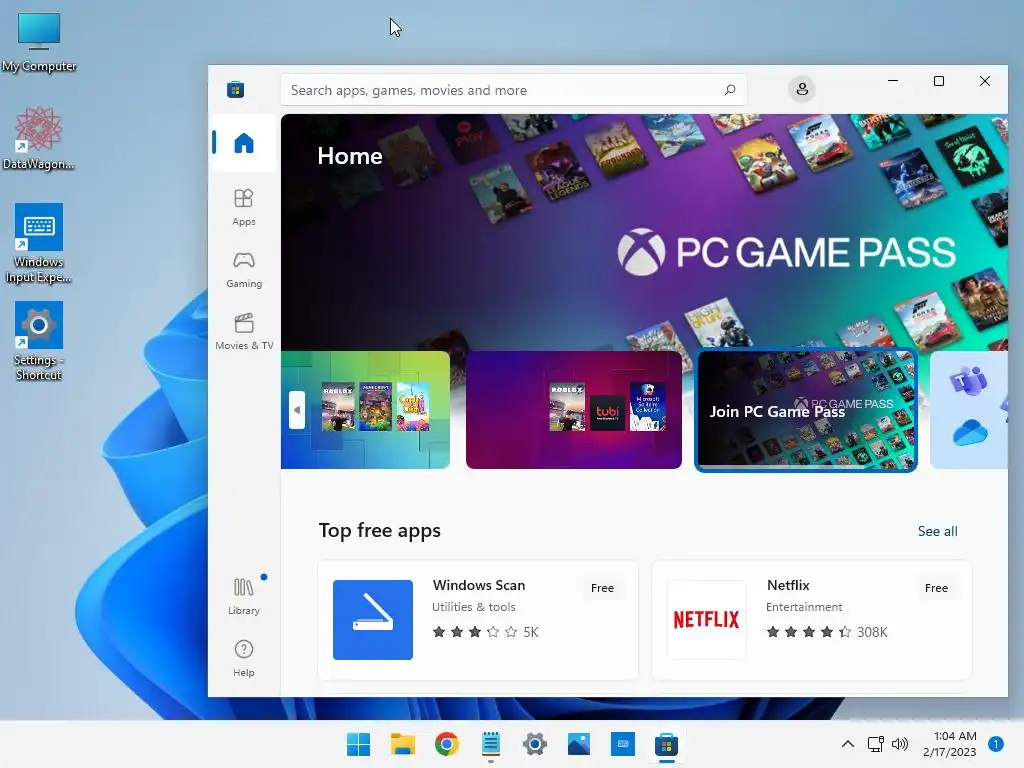The height and width of the screenshot is (768, 1024).
Task: Close the Microsoft Store window
Action: [x=985, y=81]
